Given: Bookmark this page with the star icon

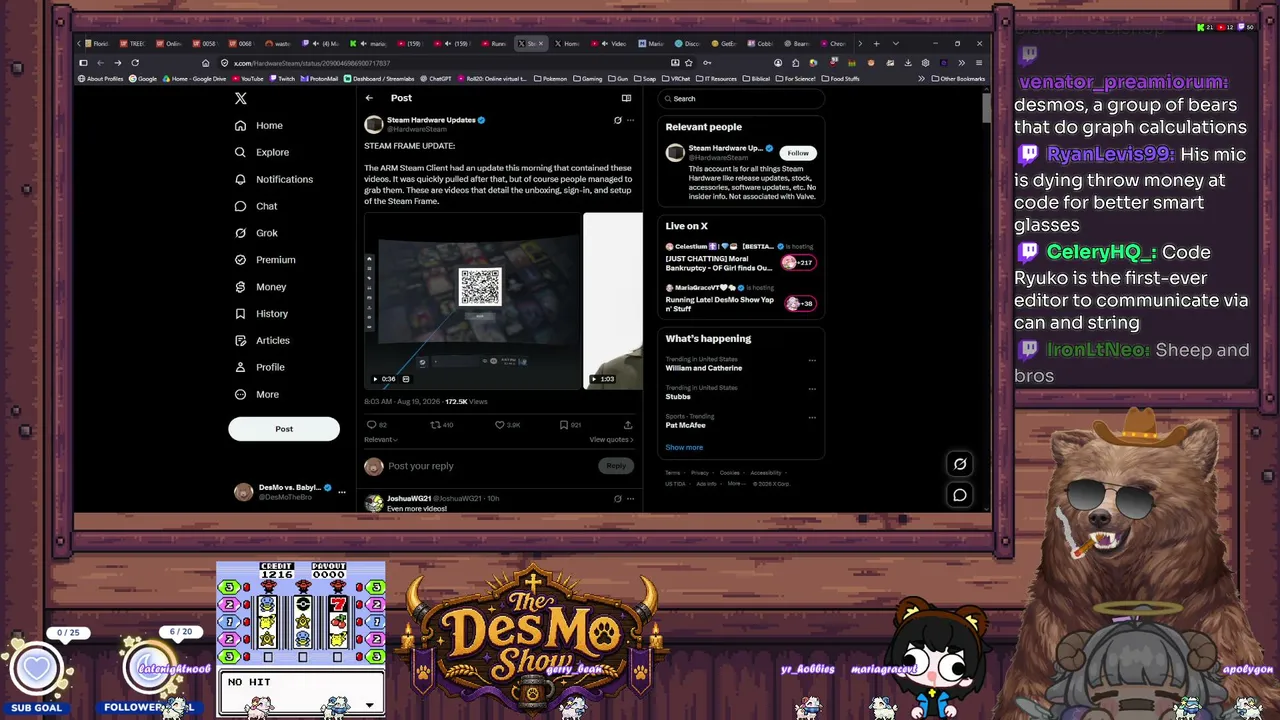Looking at the screenshot, I should point(690,63).
